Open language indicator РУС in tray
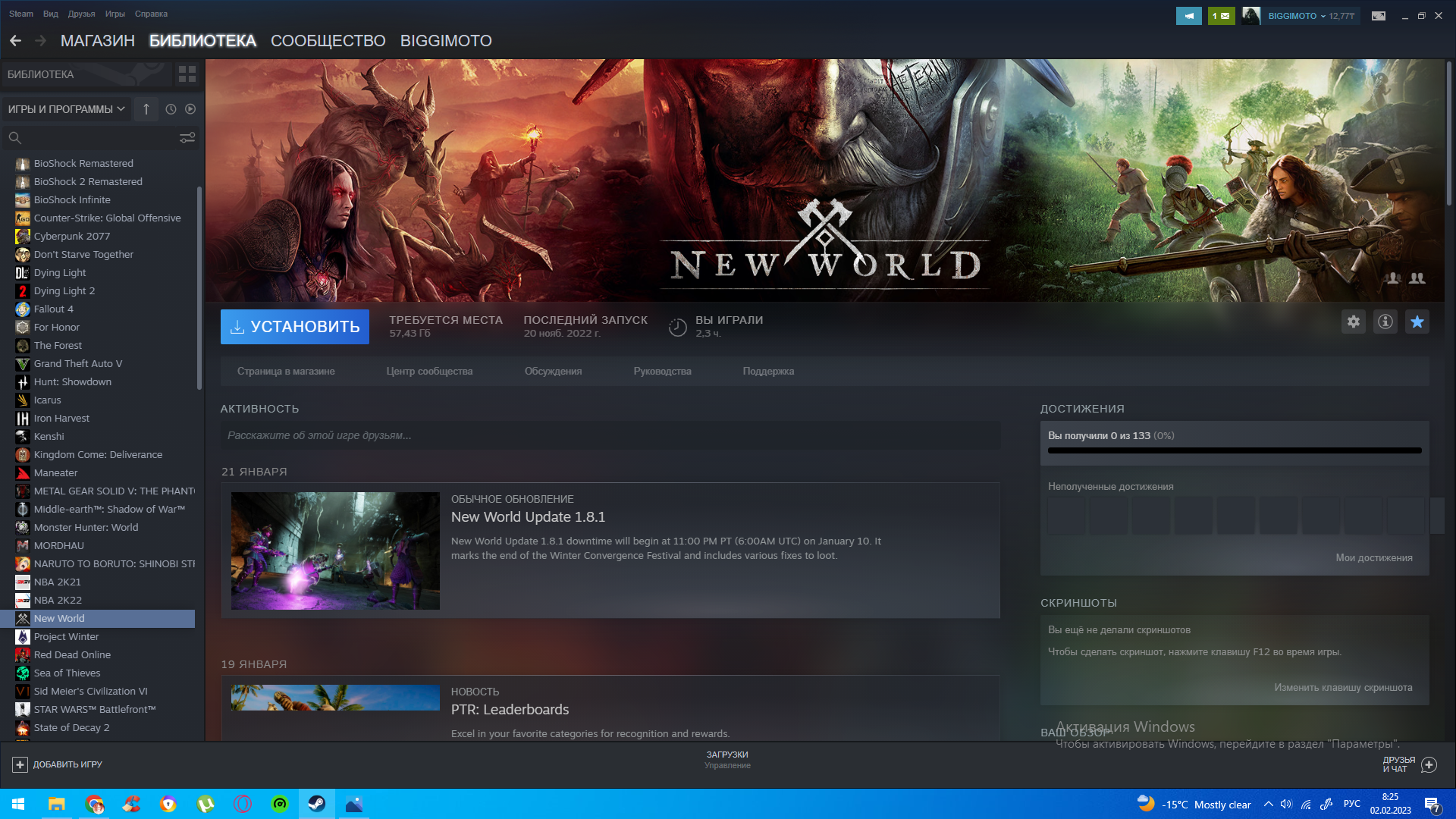 (1351, 804)
